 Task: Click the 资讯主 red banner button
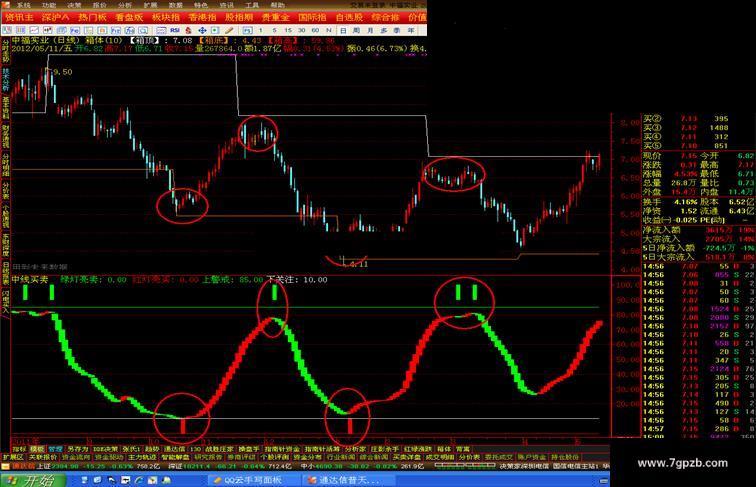[x=19, y=17]
